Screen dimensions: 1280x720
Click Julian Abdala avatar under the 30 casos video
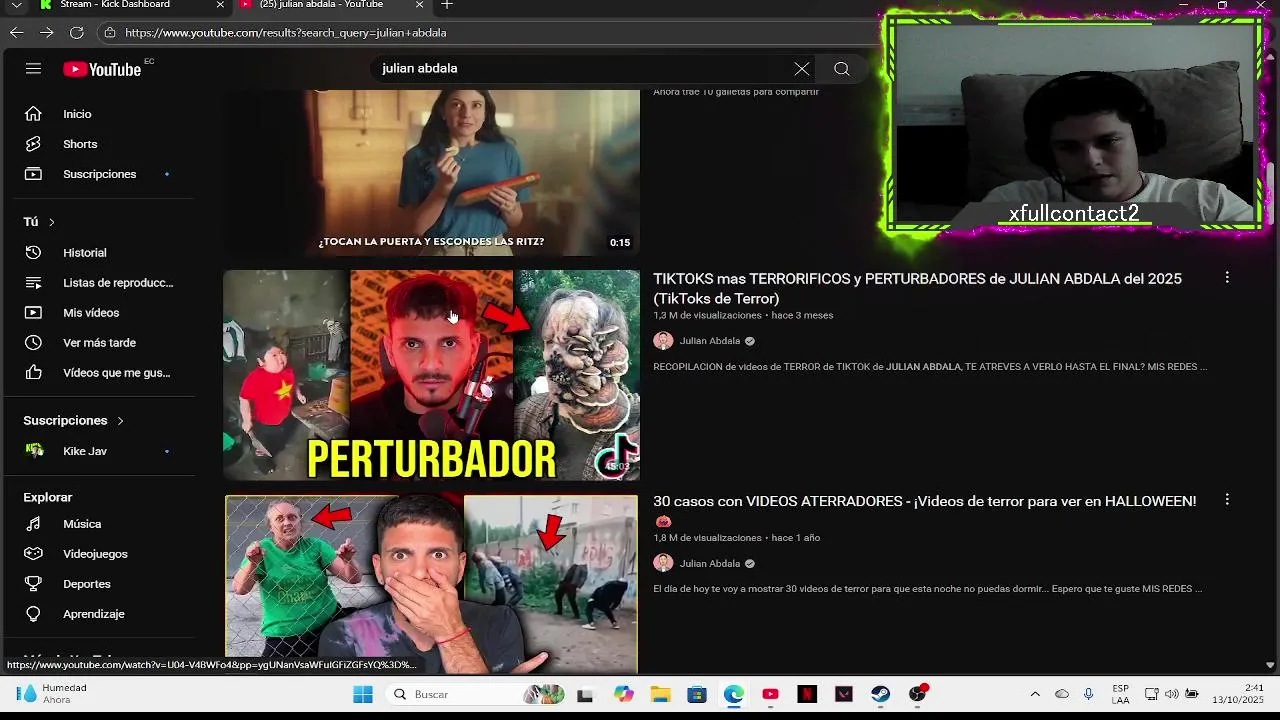[663, 564]
